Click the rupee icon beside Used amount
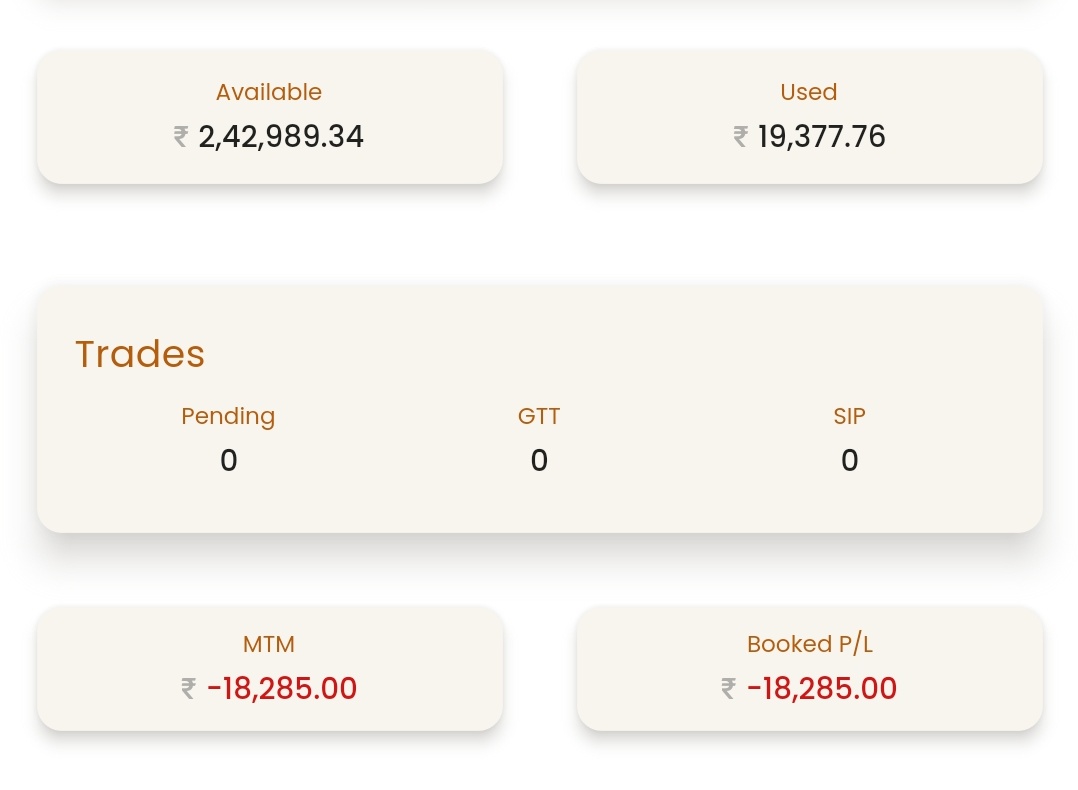 (x=740, y=136)
